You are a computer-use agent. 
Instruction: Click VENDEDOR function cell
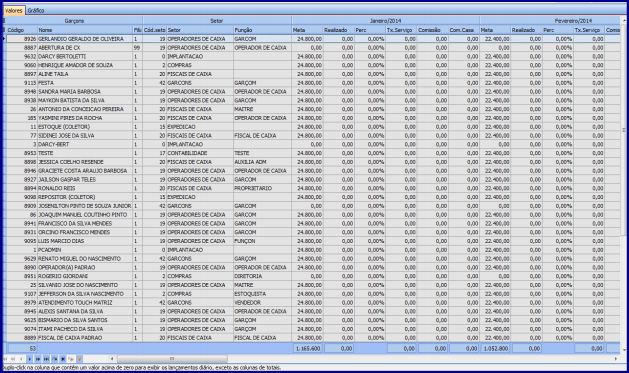(262, 303)
